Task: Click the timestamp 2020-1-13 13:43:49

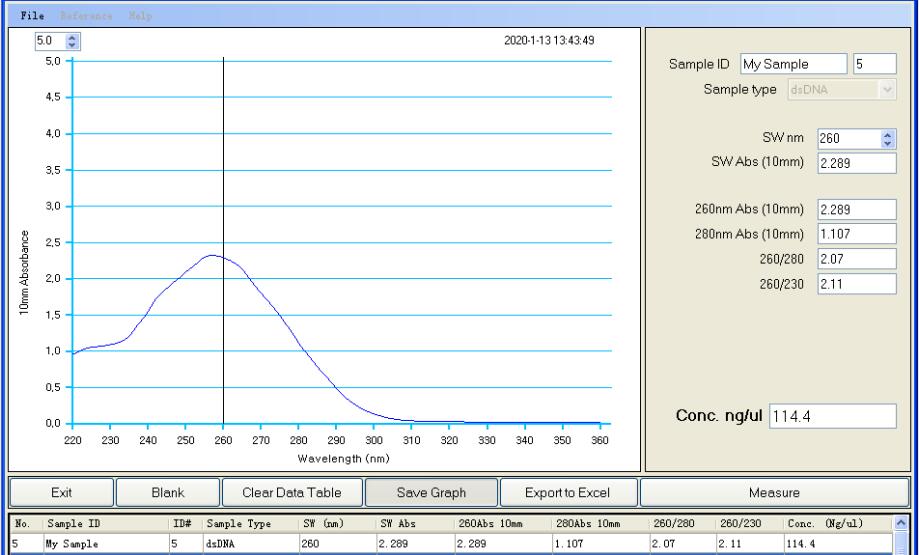Action: [549, 40]
